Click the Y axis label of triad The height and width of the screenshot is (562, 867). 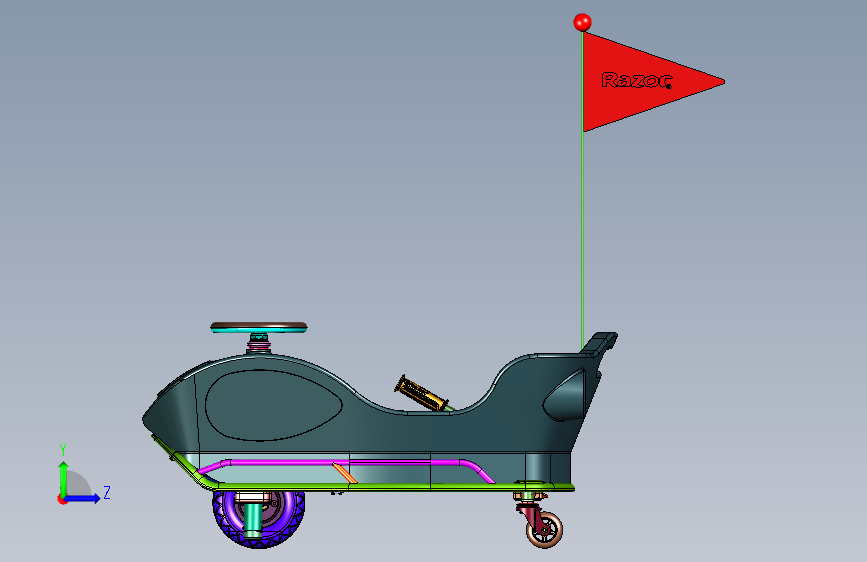click(x=63, y=450)
